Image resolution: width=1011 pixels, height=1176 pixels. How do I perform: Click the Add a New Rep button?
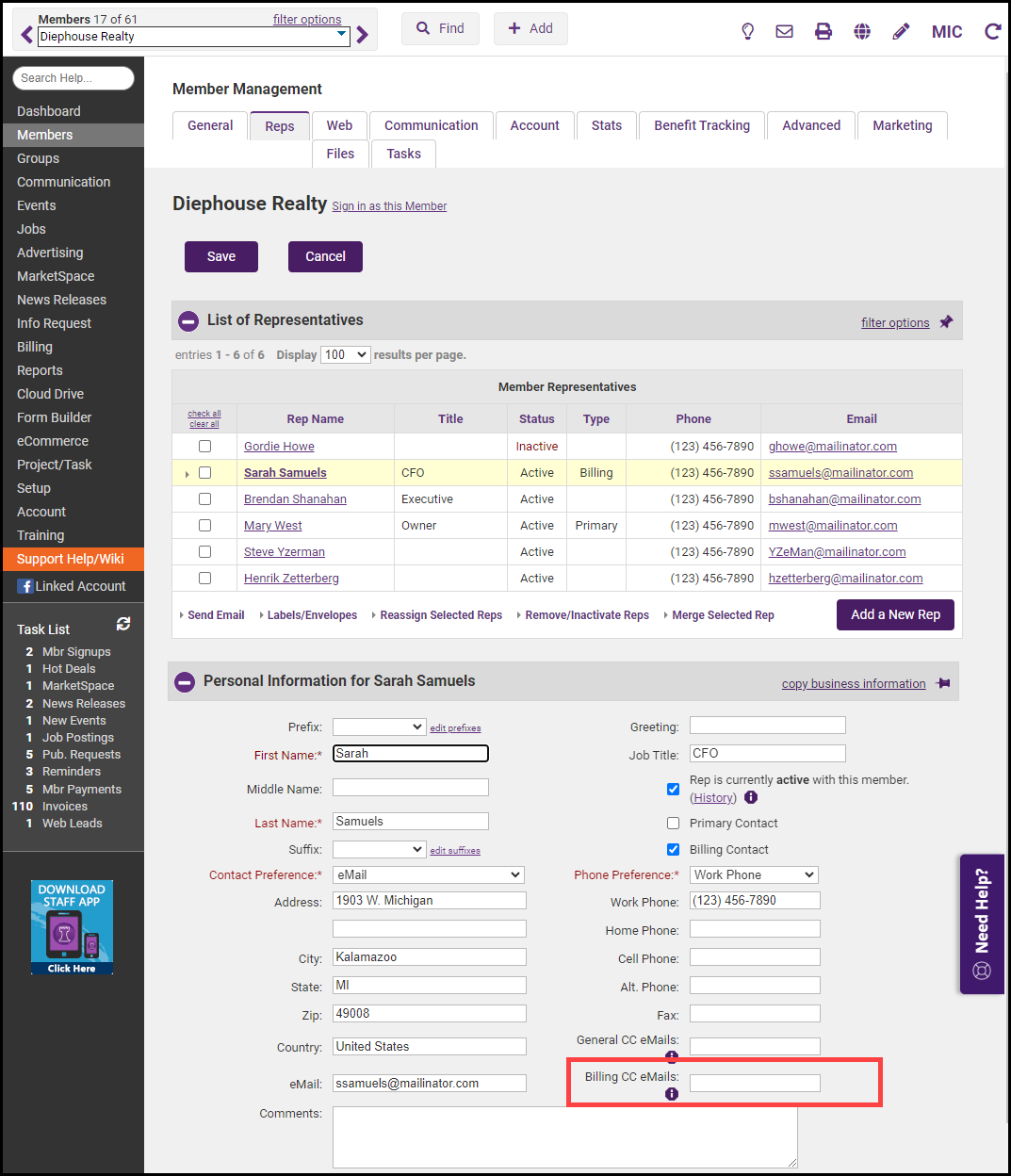tap(894, 614)
